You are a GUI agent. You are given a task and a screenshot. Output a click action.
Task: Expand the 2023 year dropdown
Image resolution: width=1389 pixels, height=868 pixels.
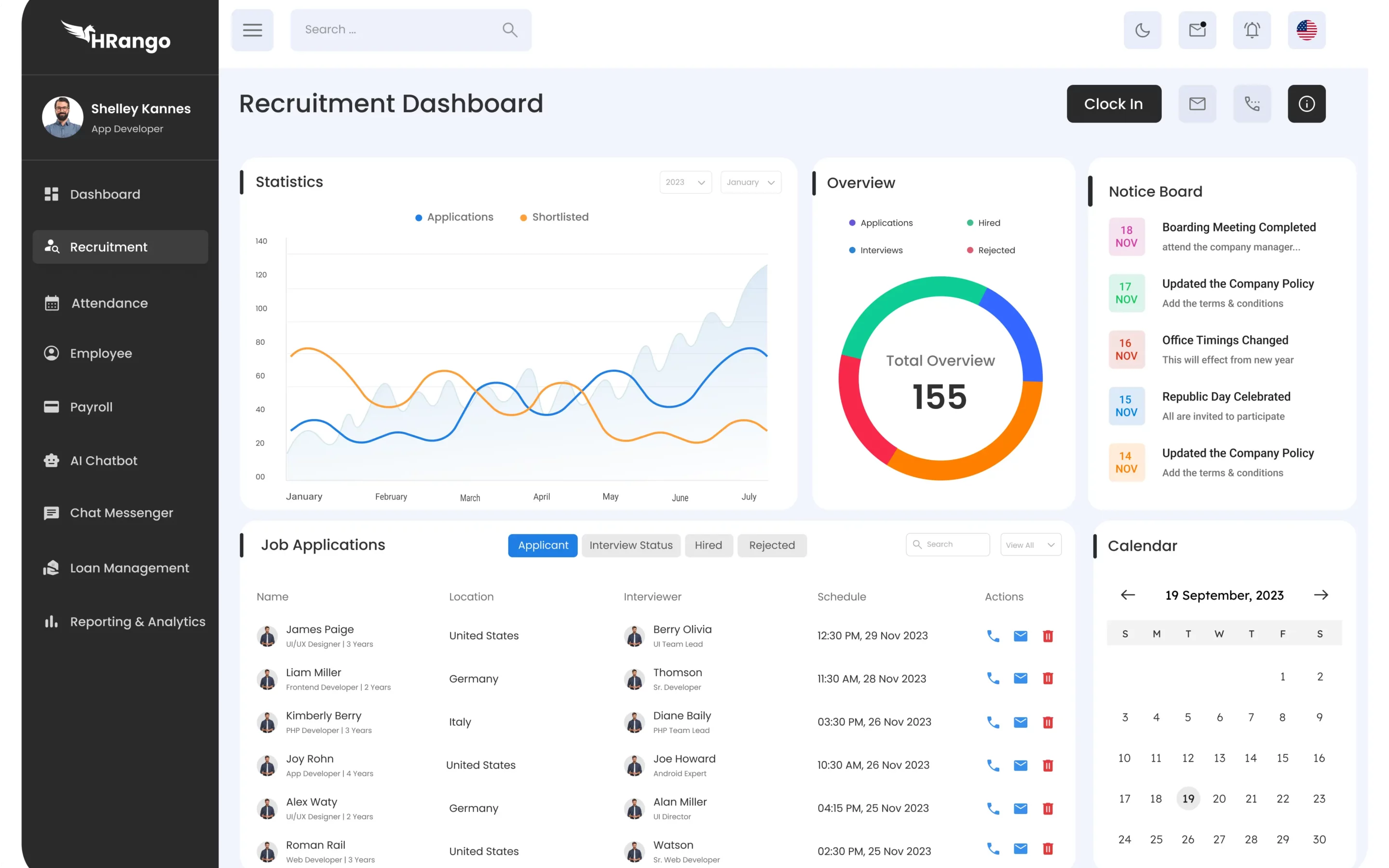click(685, 183)
